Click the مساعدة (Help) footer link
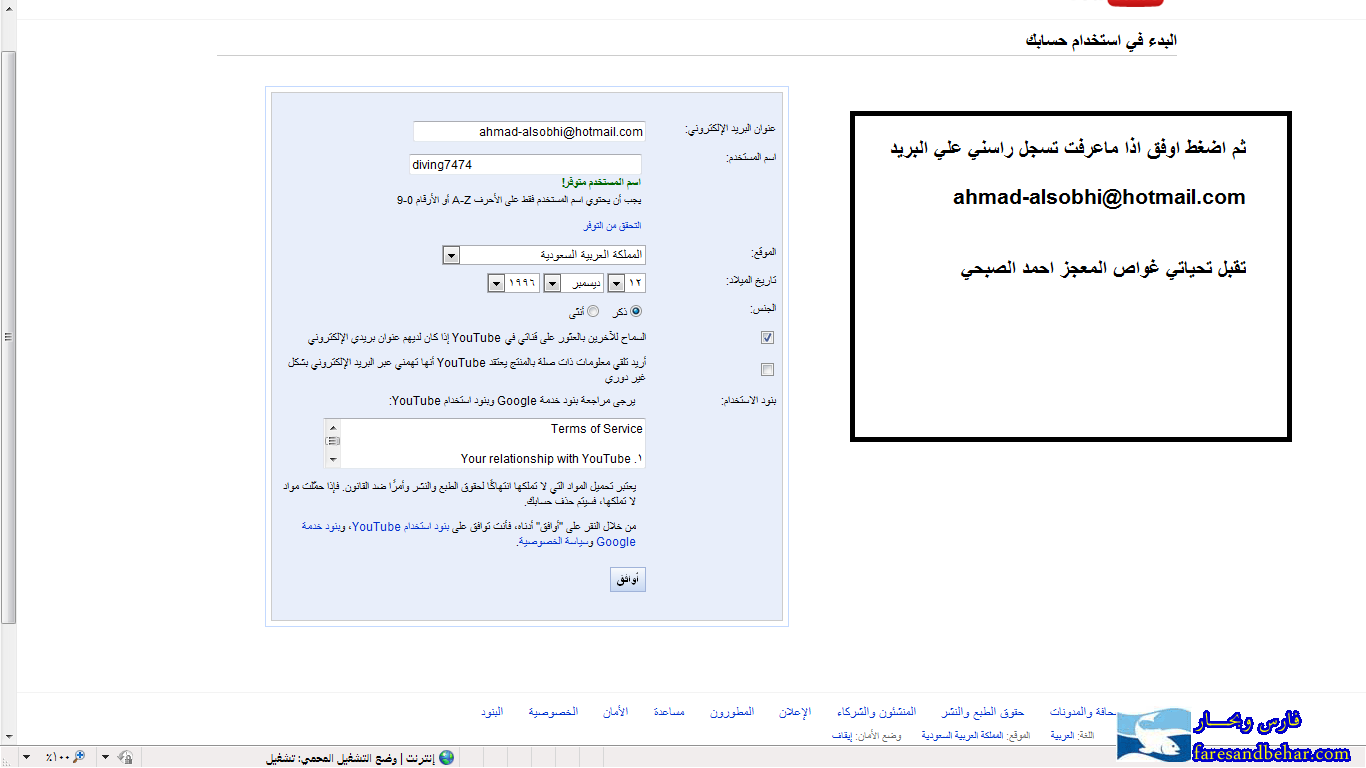Screen dimensions: 1366x768 point(669,712)
